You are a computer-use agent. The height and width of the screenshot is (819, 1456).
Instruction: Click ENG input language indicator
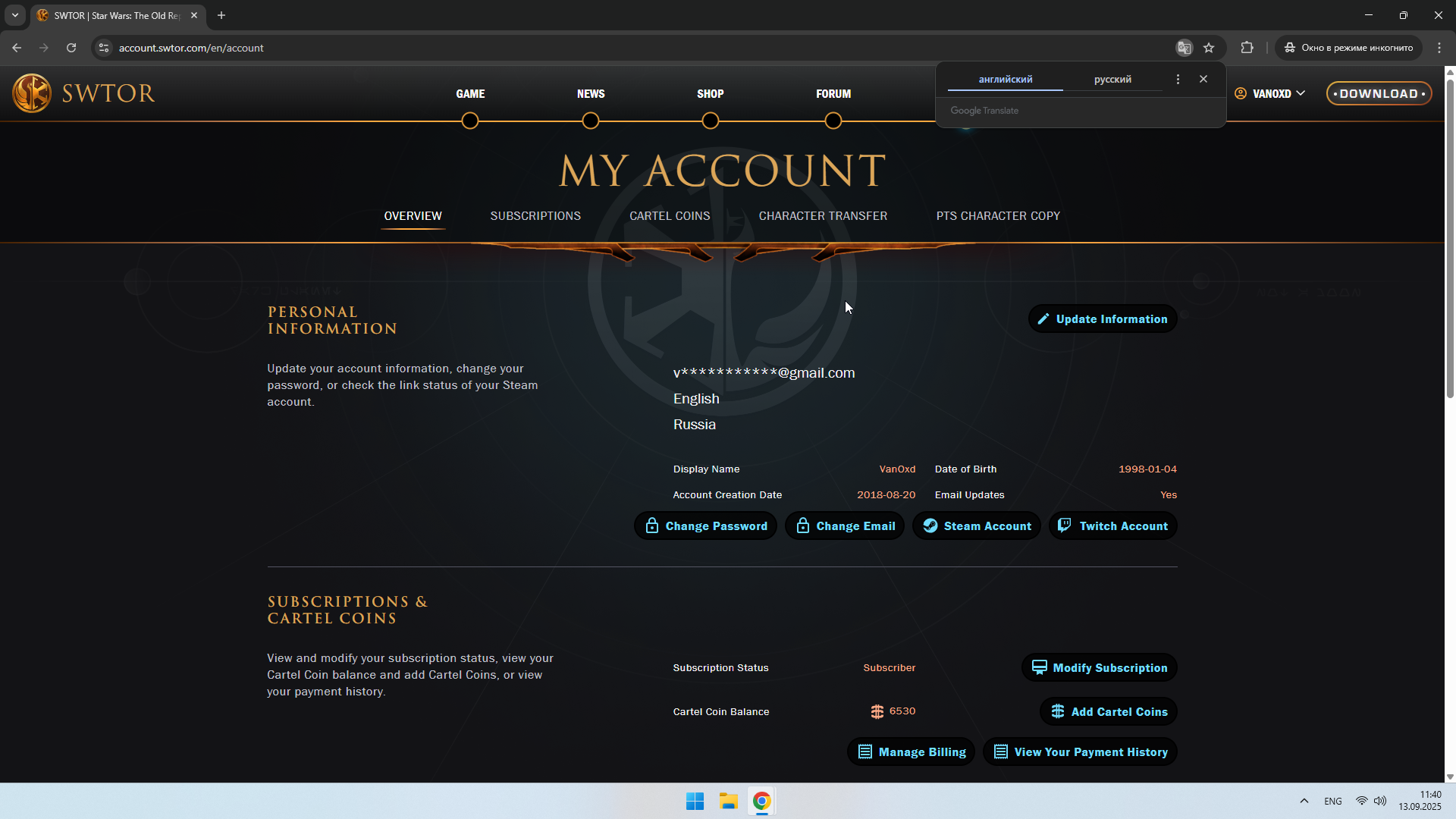click(x=1333, y=802)
